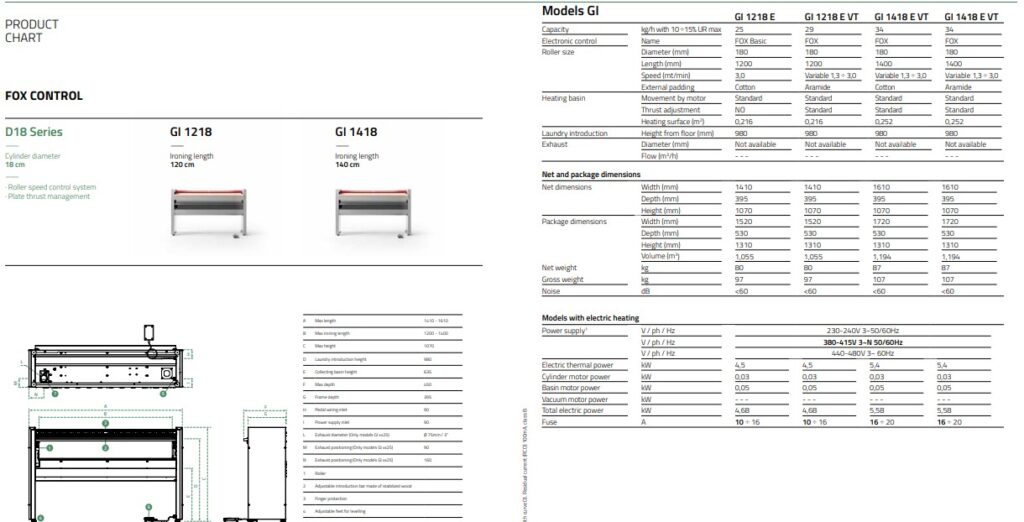Click the foot pedal in top-view drawing
This screenshot has width=1024, height=522.
pos(151,331)
